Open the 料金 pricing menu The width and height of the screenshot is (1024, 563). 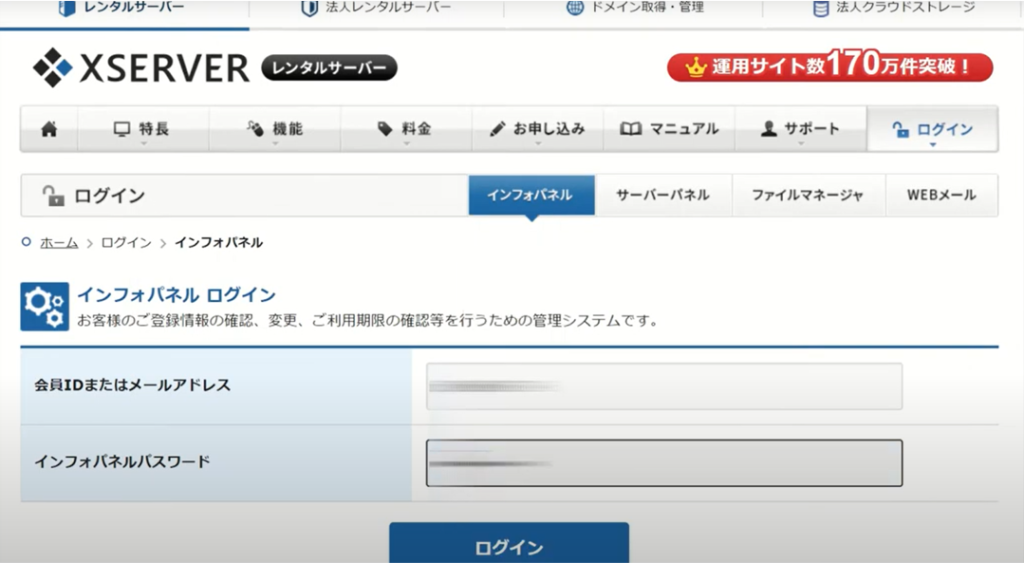406,129
